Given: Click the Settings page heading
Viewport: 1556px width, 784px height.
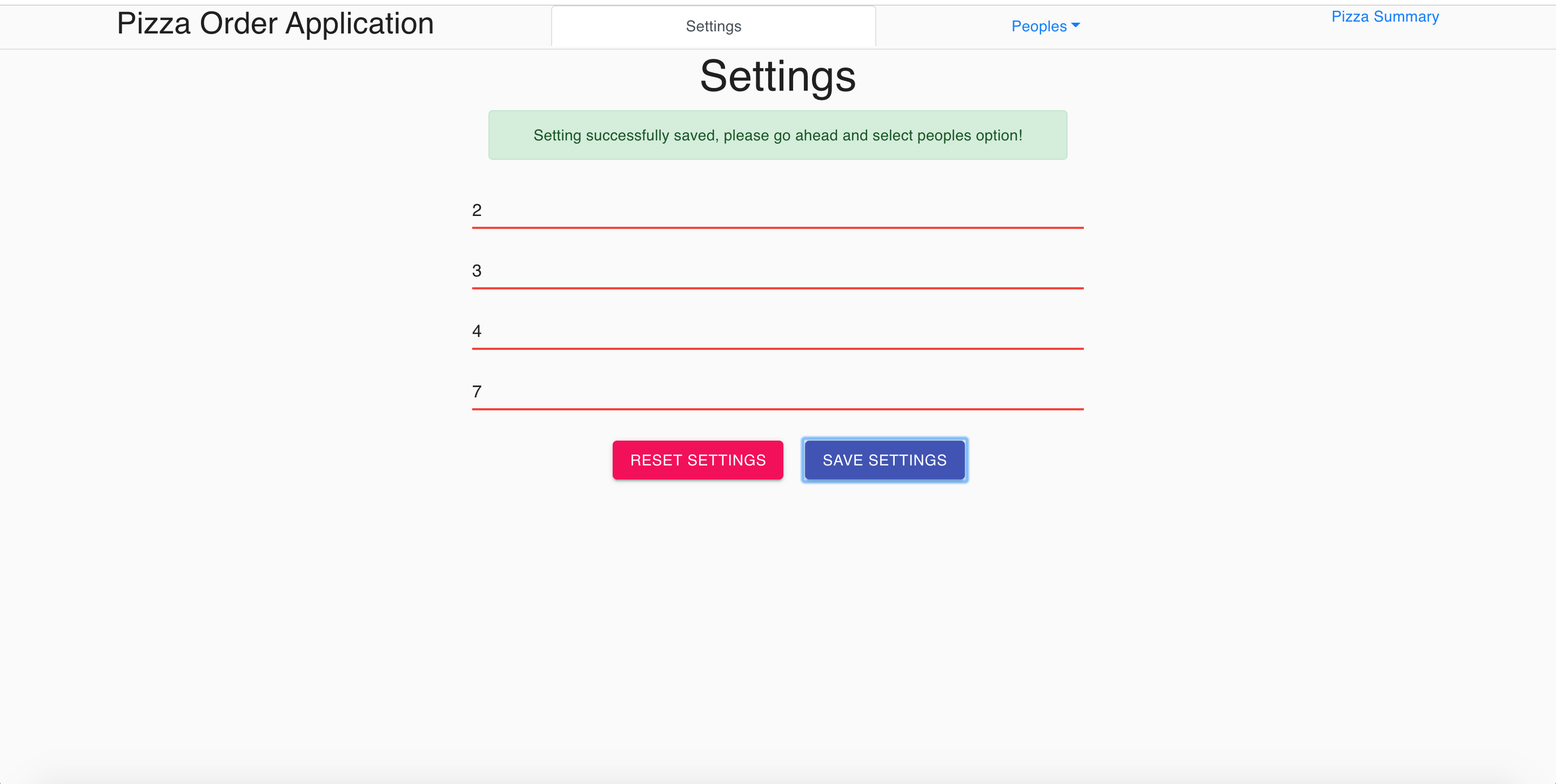Looking at the screenshot, I should pos(777,75).
